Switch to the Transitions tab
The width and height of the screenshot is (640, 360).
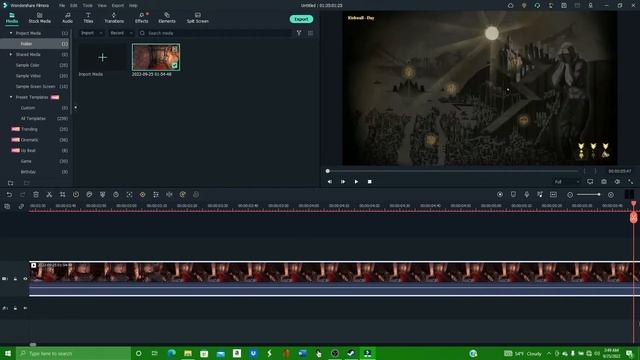(x=114, y=18)
